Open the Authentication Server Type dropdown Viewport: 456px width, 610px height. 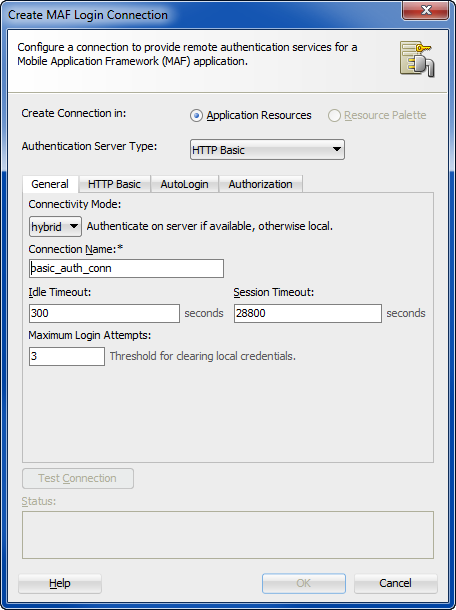click(x=267, y=149)
